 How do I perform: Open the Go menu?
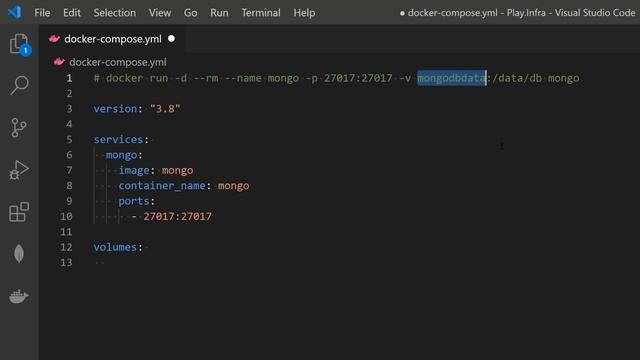pos(190,13)
